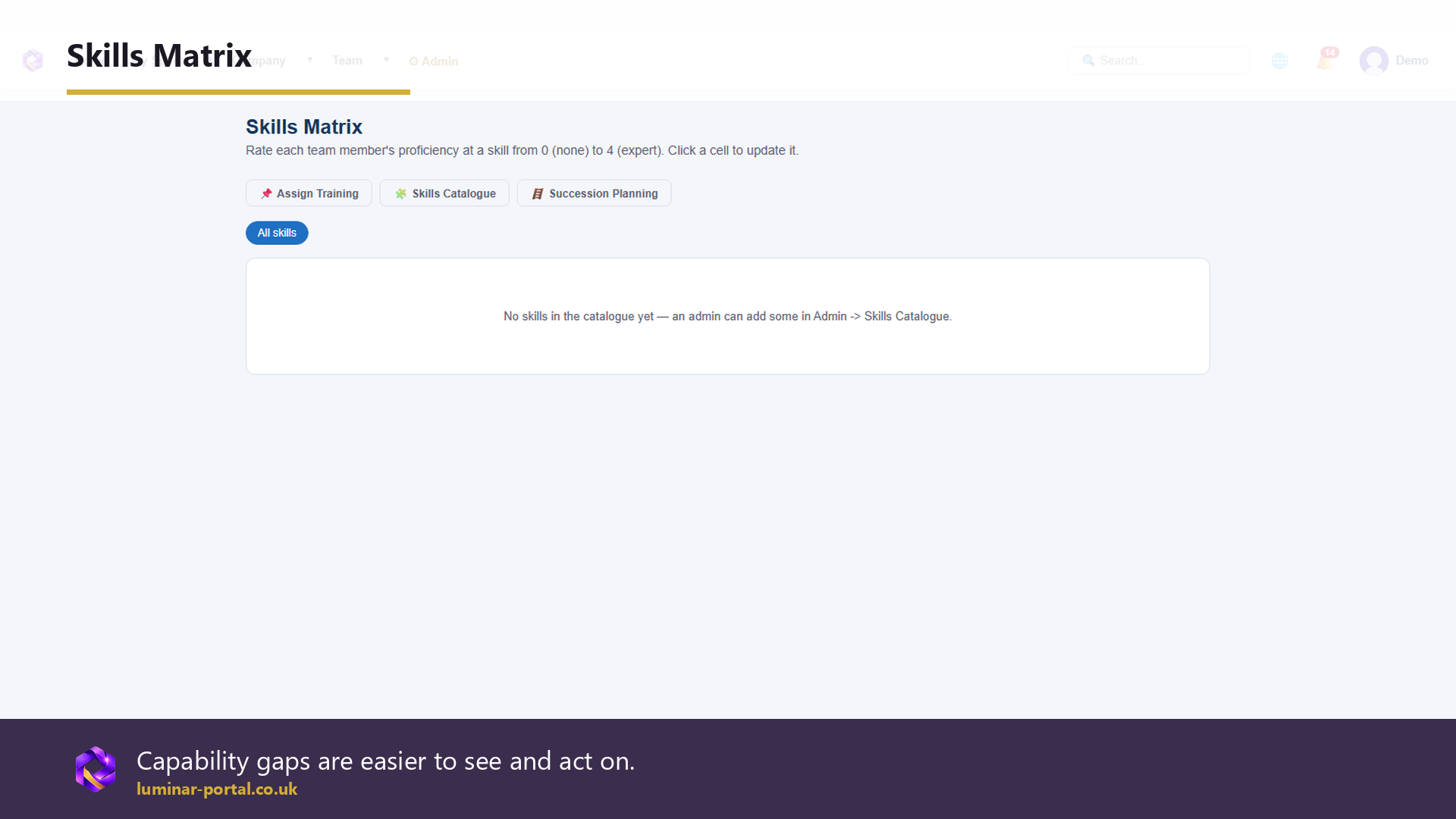Click the gear icon beside Admin

click(x=413, y=61)
